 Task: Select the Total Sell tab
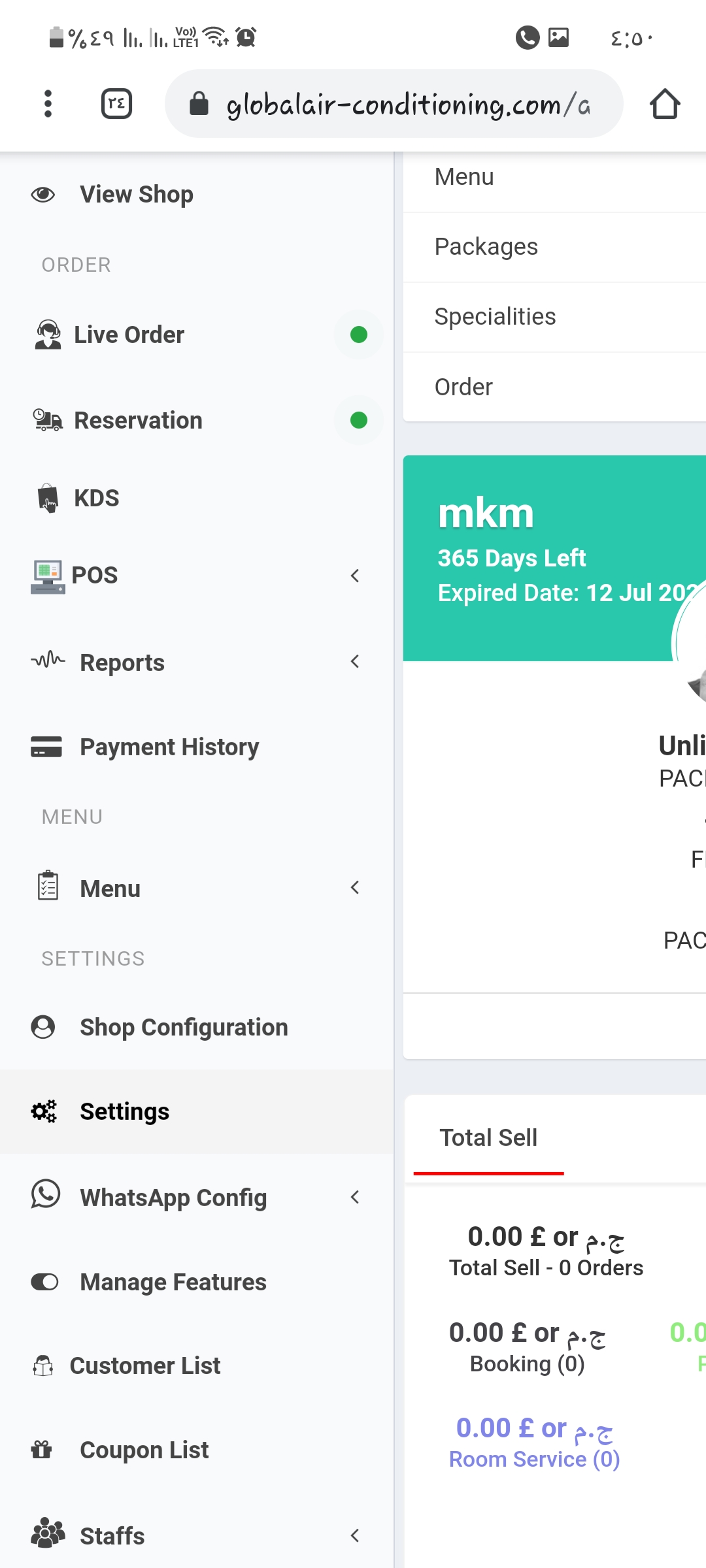click(488, 1138)
